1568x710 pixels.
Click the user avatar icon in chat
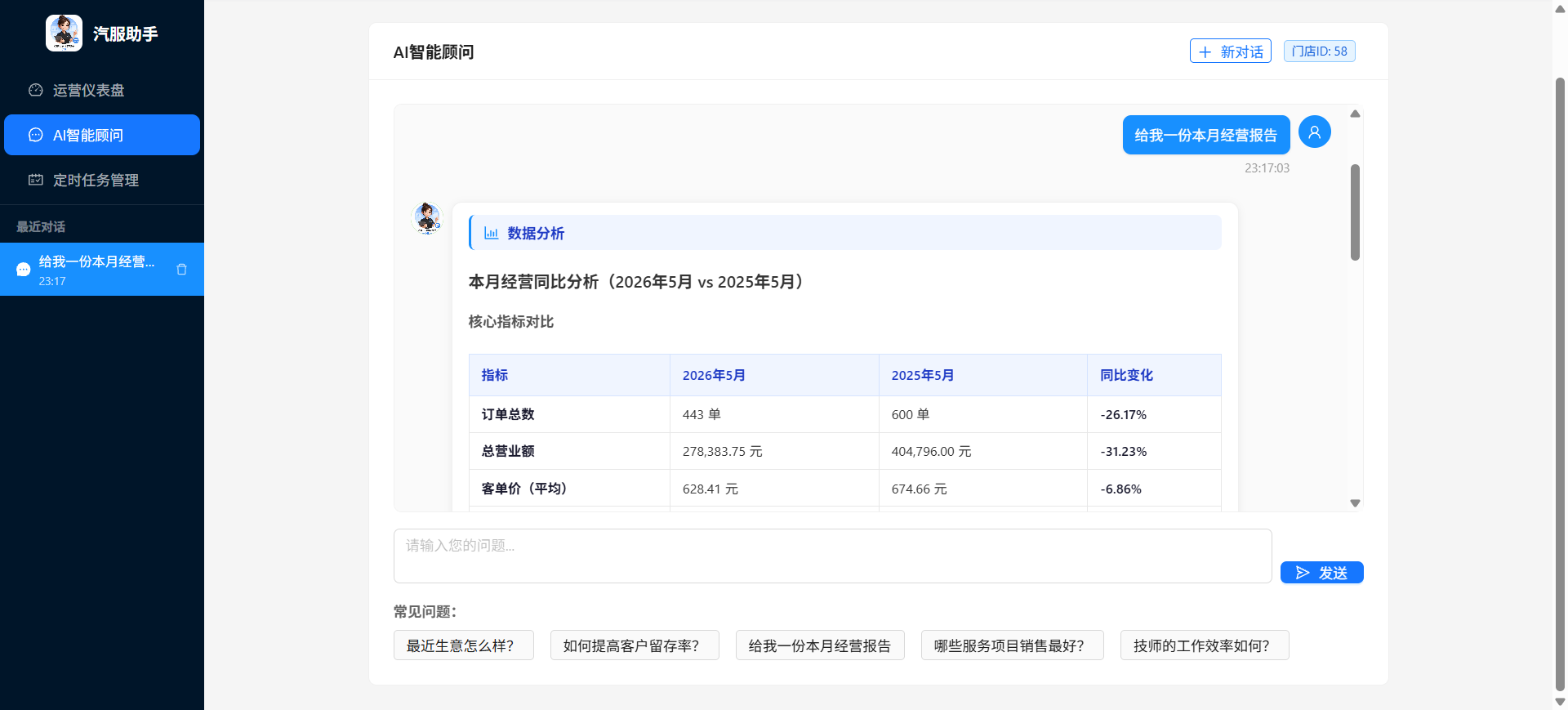[1314, 132]
